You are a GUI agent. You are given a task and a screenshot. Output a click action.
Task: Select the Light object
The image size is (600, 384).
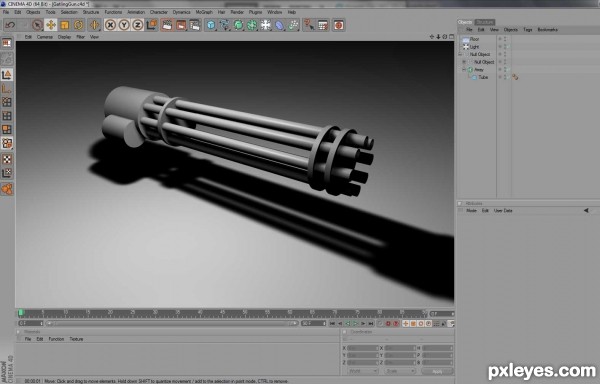[x=474, y=47]
